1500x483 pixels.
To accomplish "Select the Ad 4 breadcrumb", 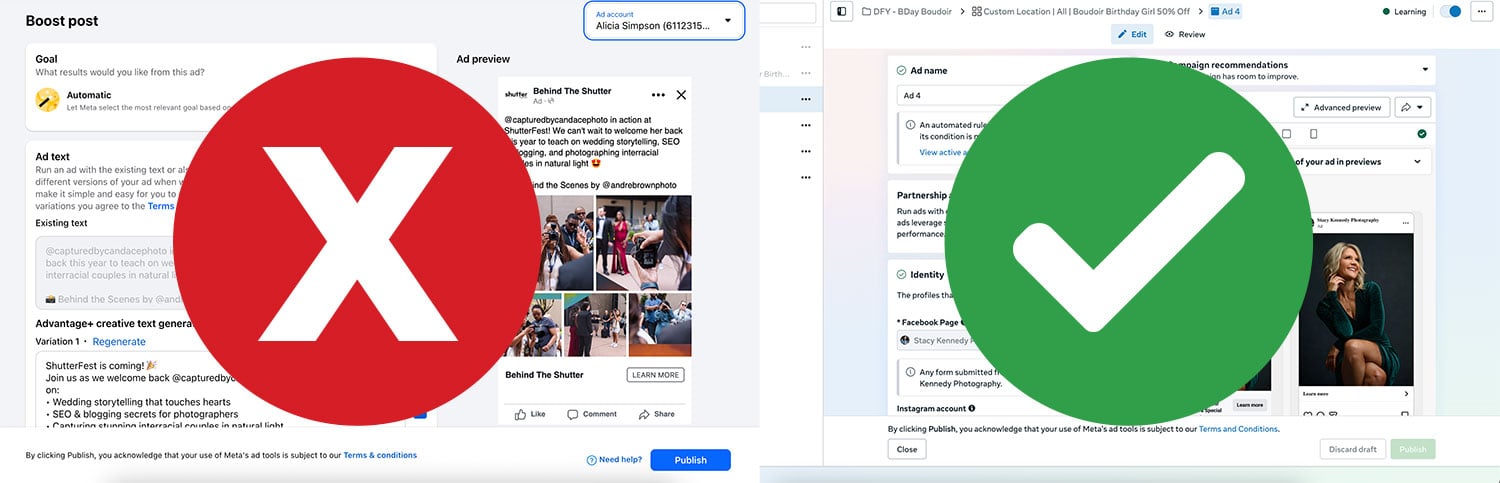I will [x=1225, y=11].
